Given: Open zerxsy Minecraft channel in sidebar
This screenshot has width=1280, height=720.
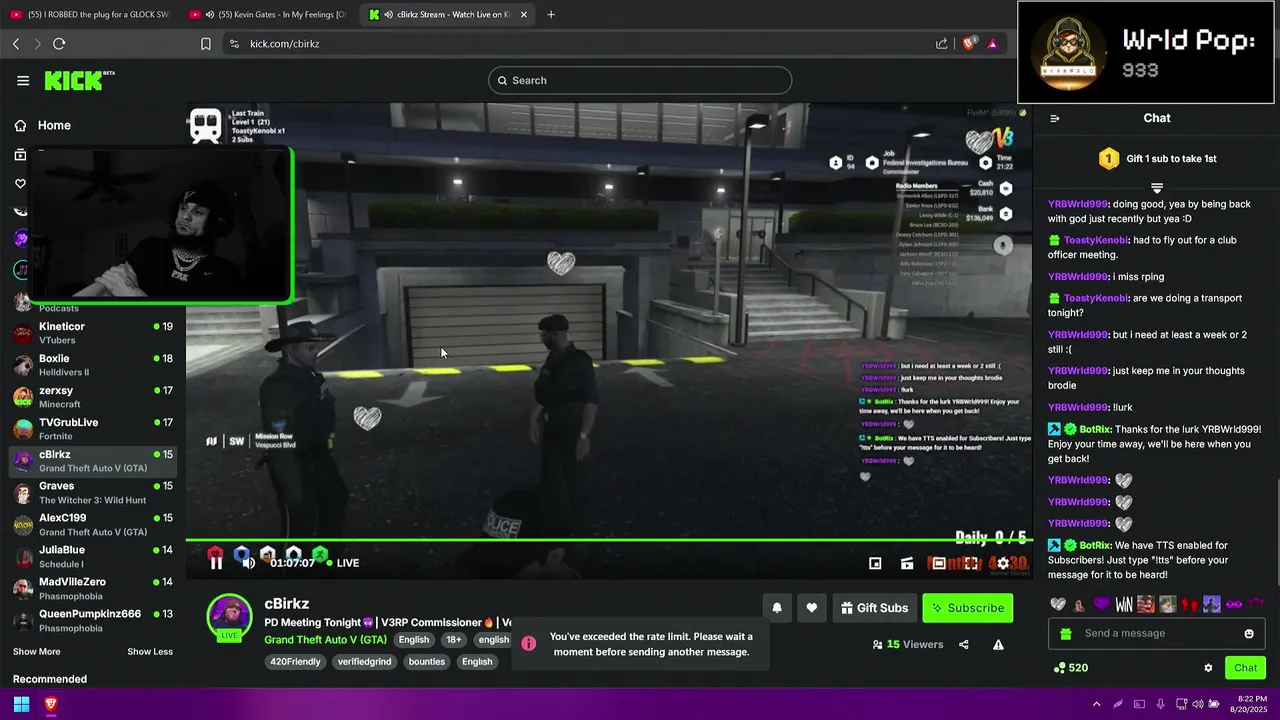Looking at the screenshot, I should click(93, 397).
